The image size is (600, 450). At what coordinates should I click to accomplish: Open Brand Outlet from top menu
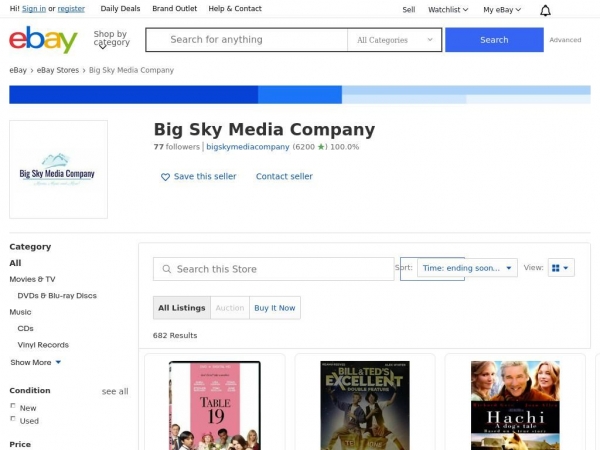[174, 8]
